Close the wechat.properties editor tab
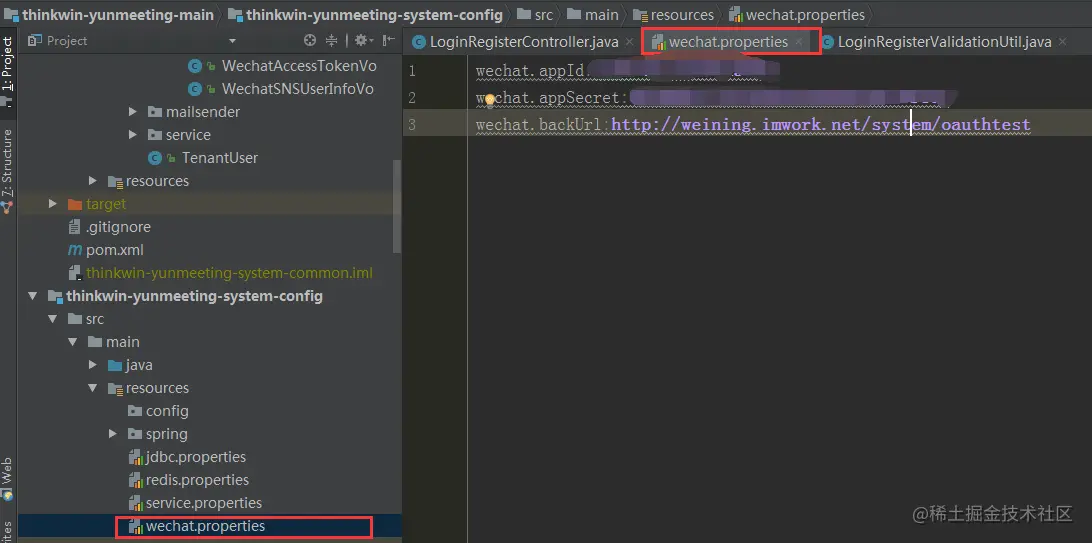 799,42
